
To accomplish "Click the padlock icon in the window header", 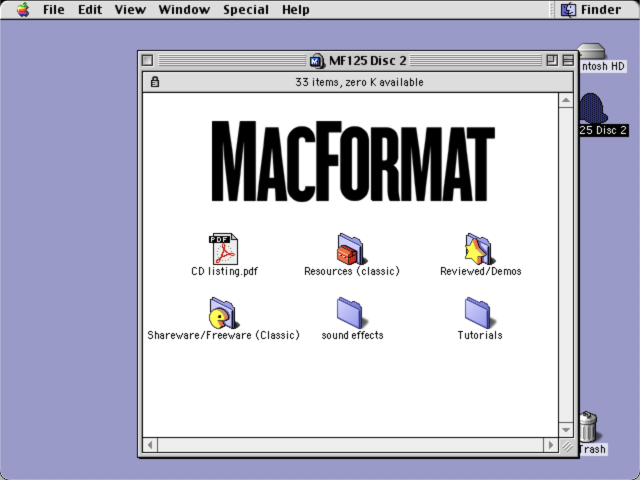I will [x=155, y=82].
